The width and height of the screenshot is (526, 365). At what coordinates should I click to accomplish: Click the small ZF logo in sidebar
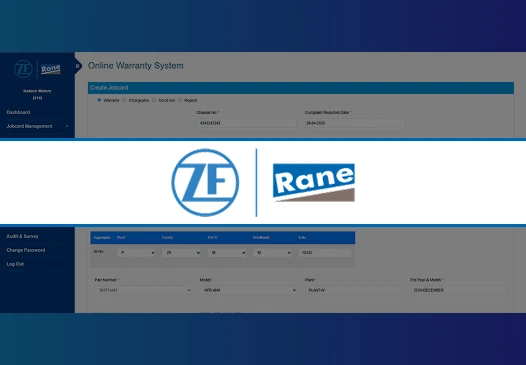pos(23,69)
